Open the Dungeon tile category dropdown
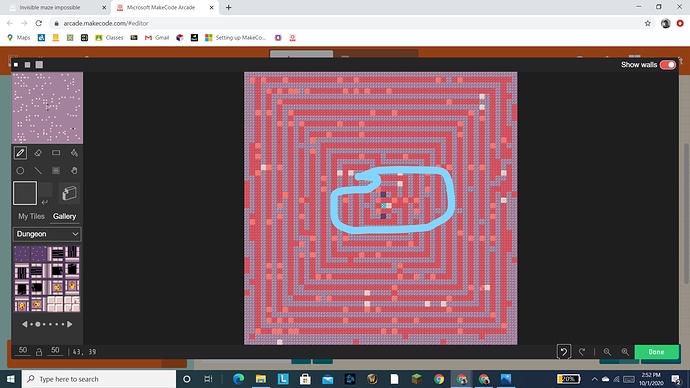690x388 pixels. click(x=47, y=234)
